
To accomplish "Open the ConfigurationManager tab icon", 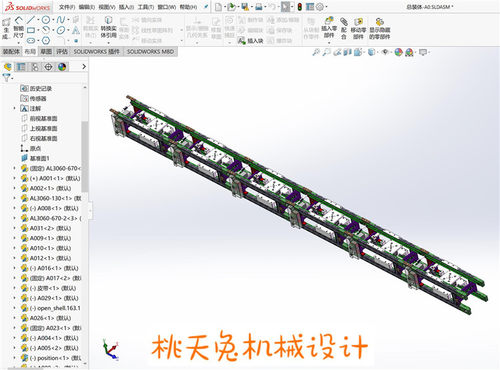I will tap(35, 67).
